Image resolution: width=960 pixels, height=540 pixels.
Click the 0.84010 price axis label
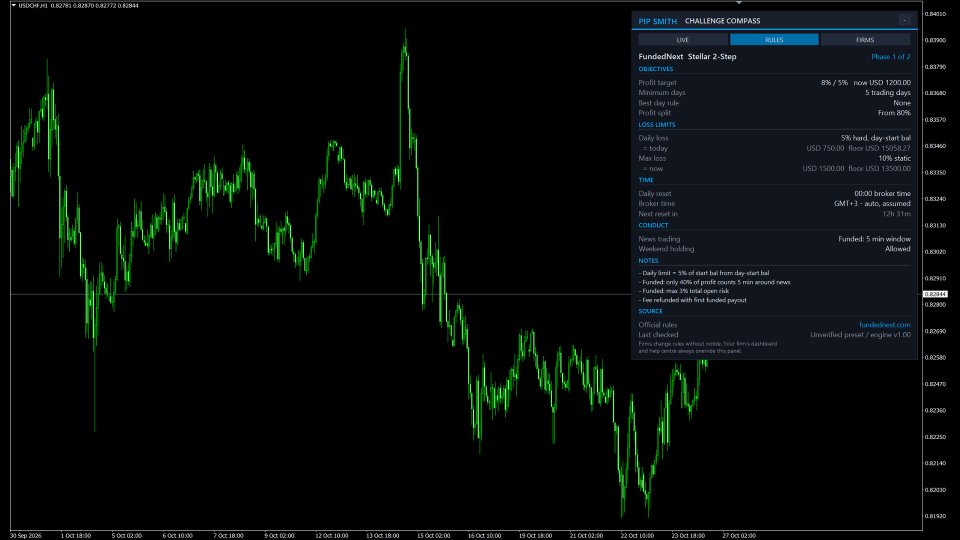coord(935,13)
